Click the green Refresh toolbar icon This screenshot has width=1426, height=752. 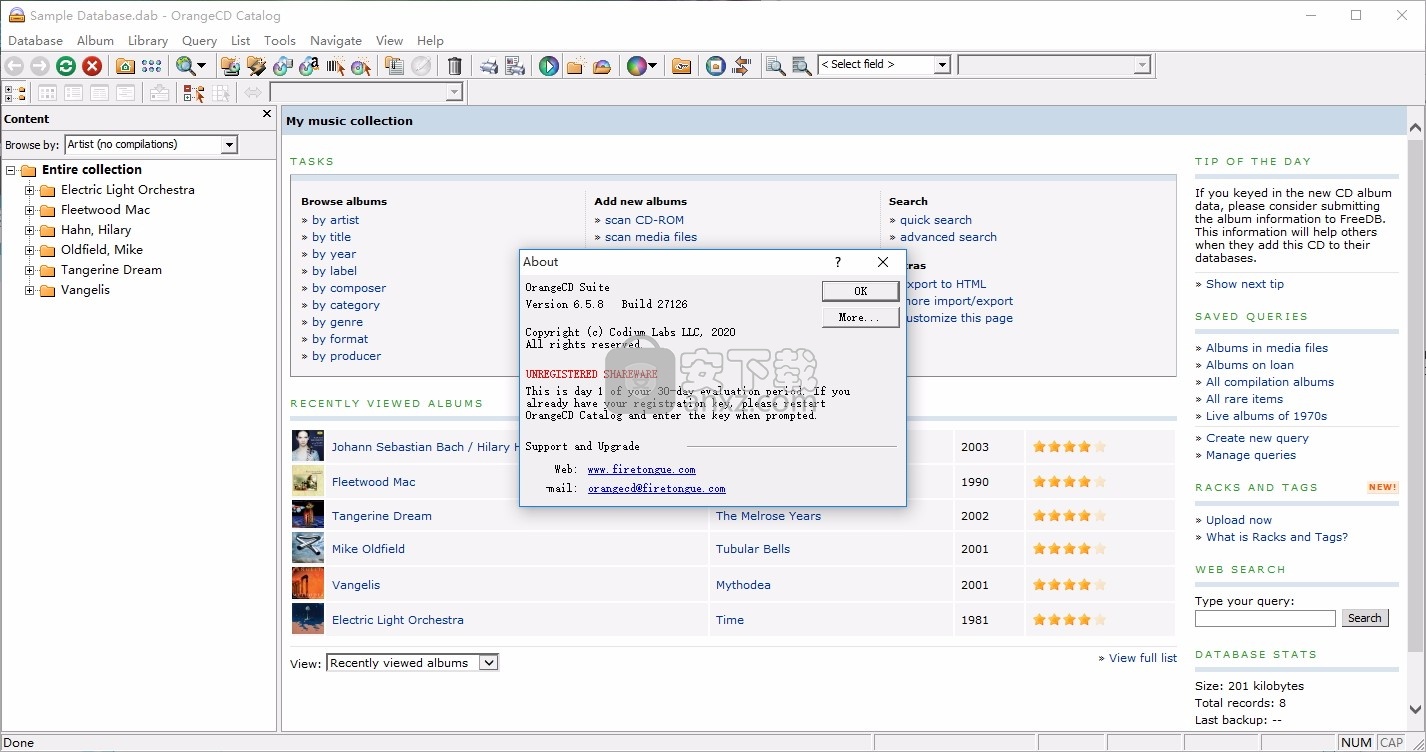tap(66, 66)
